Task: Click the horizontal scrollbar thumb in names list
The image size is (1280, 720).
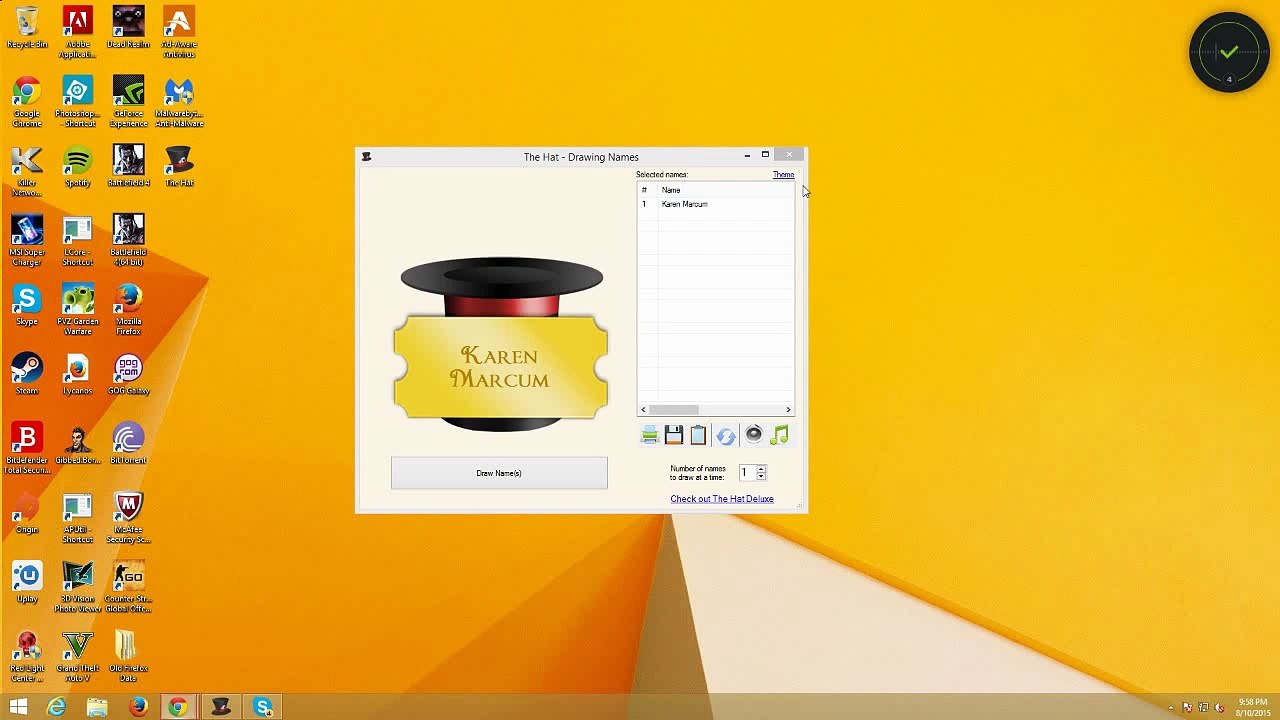Action: click(674, 410)
